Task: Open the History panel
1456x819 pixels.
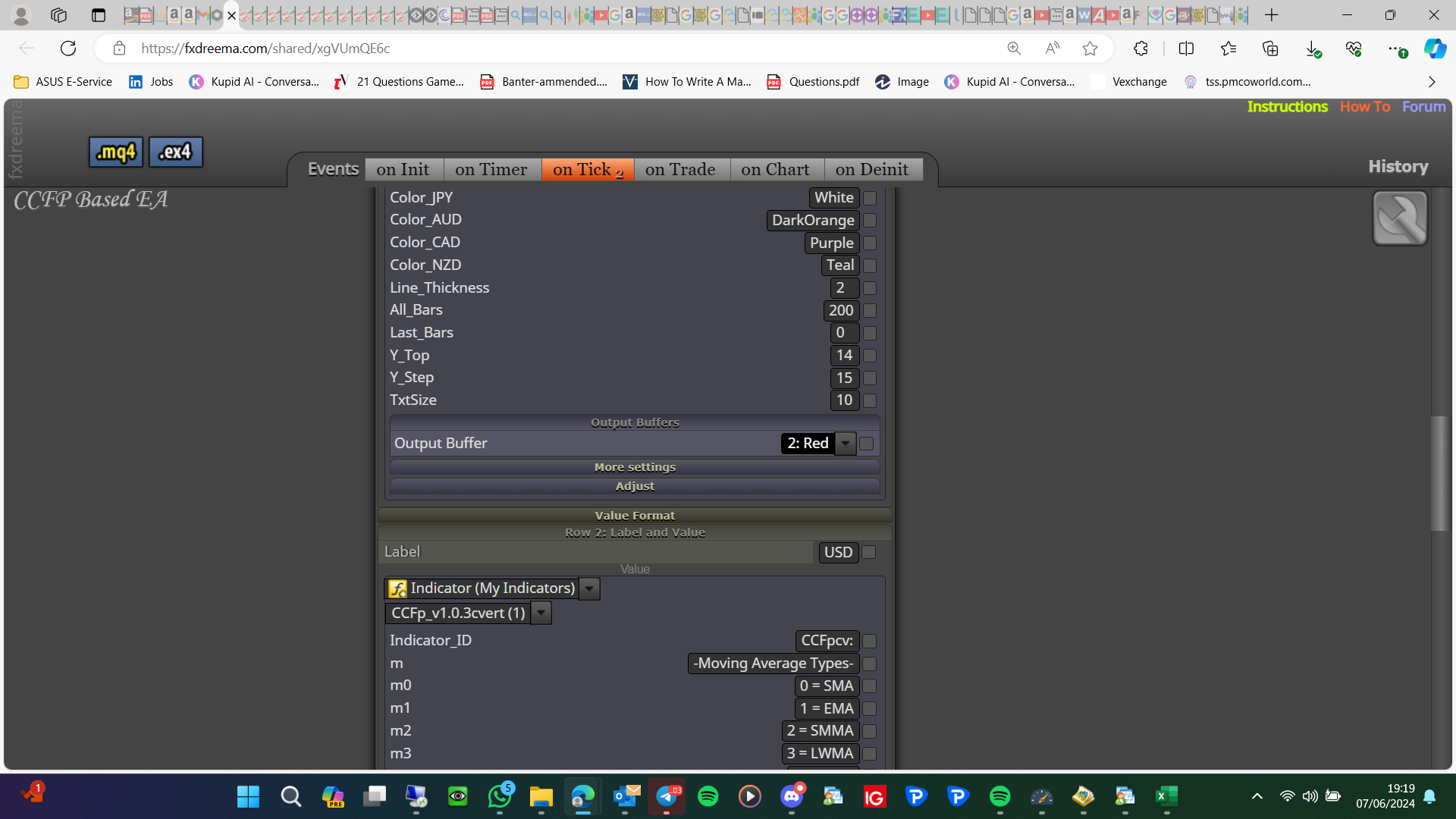Action: pyautogui.click(x=1398, y=166)
